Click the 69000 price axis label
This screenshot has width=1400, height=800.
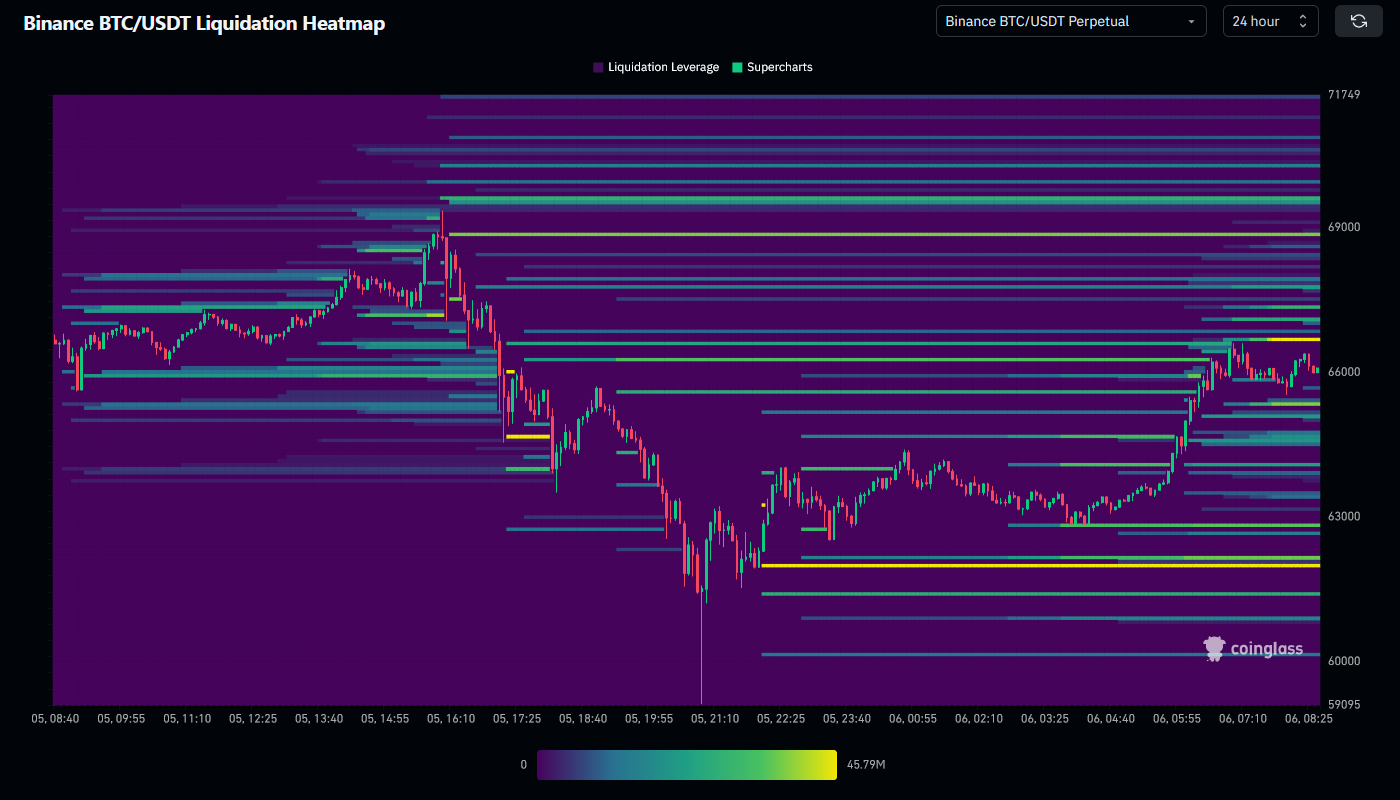tap(1344, 227)
